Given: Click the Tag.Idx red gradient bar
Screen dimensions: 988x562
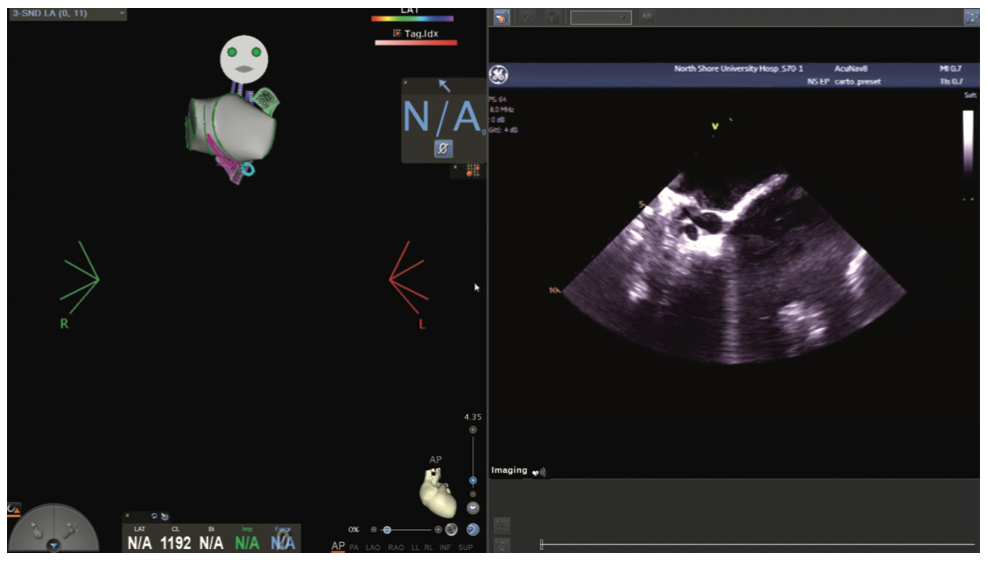Looking at the screenshot, I should pyautogui.click(x=416, y=43).
